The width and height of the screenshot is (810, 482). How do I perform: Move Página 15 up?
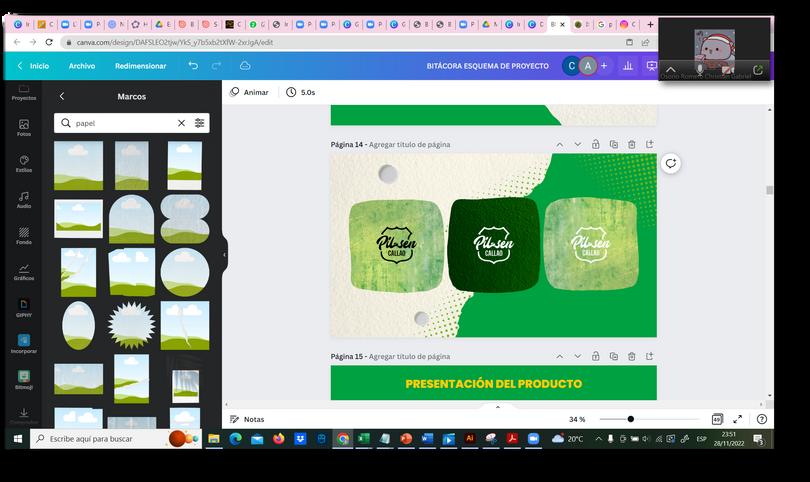click(x=559, y=356)
